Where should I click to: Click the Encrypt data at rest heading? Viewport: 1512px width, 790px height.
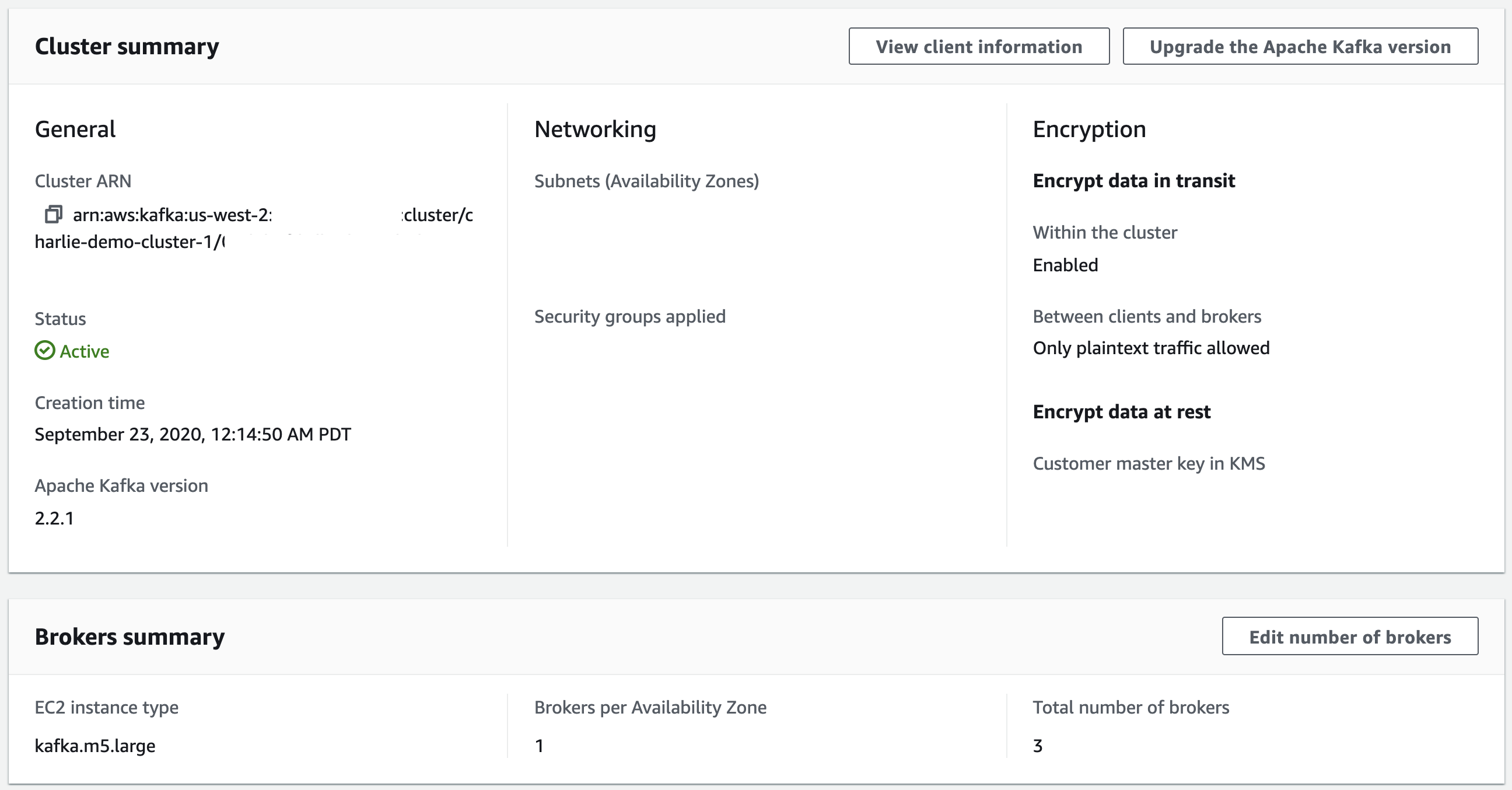[x=1122, y=411]
